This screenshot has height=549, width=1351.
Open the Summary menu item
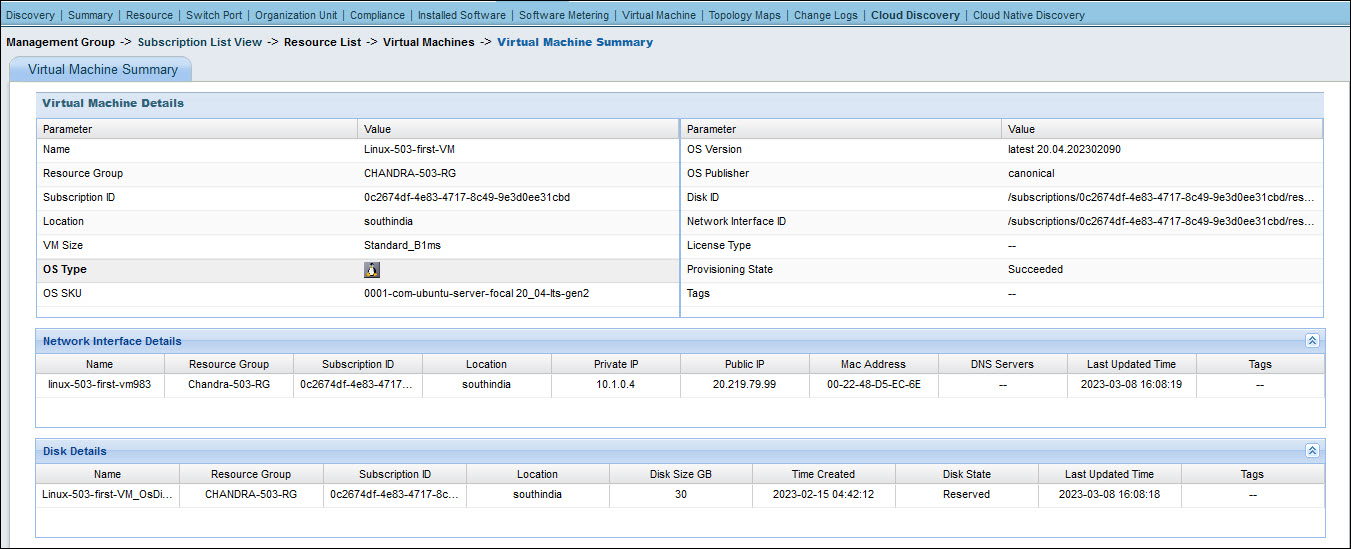90,15
